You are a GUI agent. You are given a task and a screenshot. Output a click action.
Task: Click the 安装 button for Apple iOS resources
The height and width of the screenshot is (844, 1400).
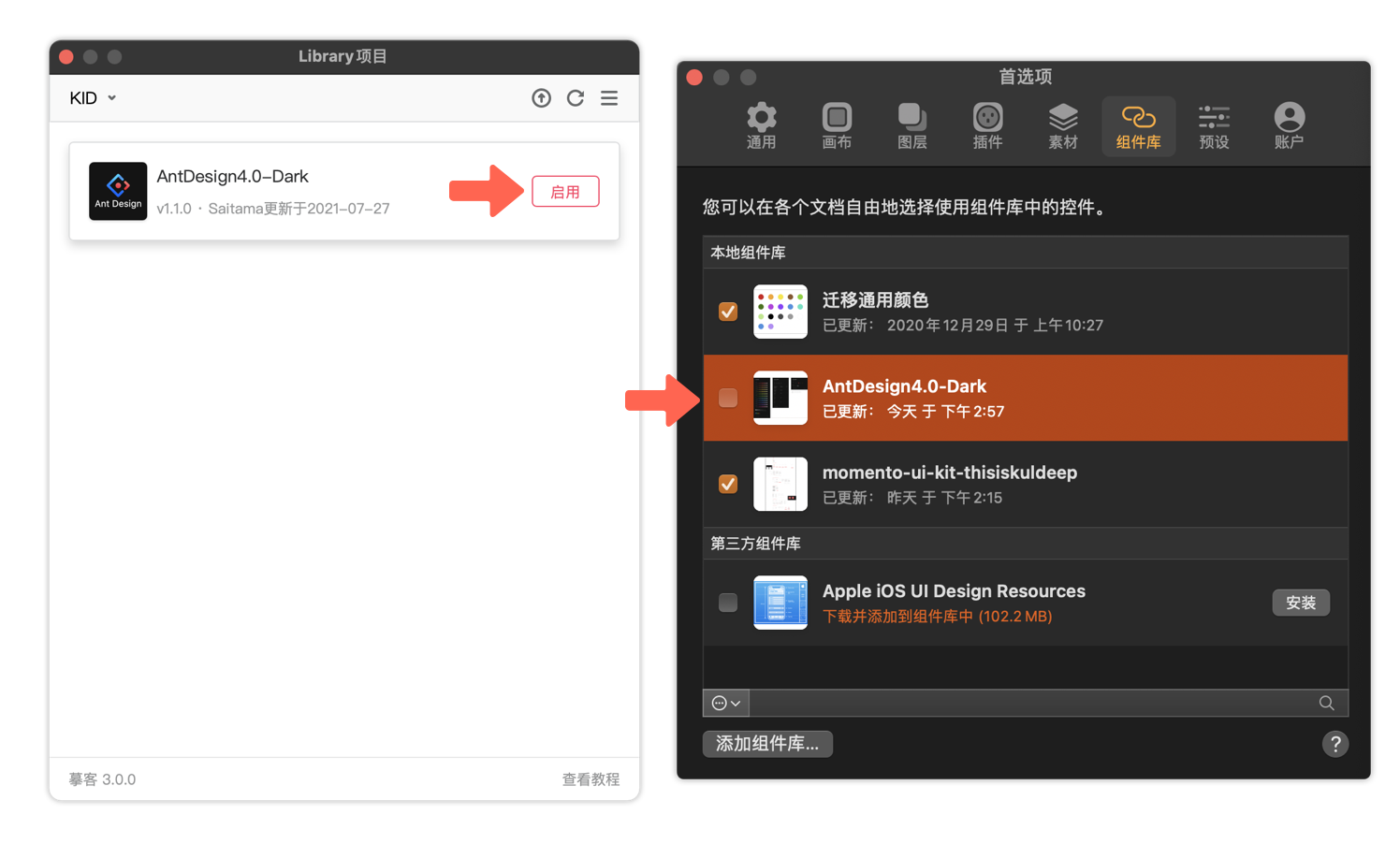click(x=1301, y=603)
